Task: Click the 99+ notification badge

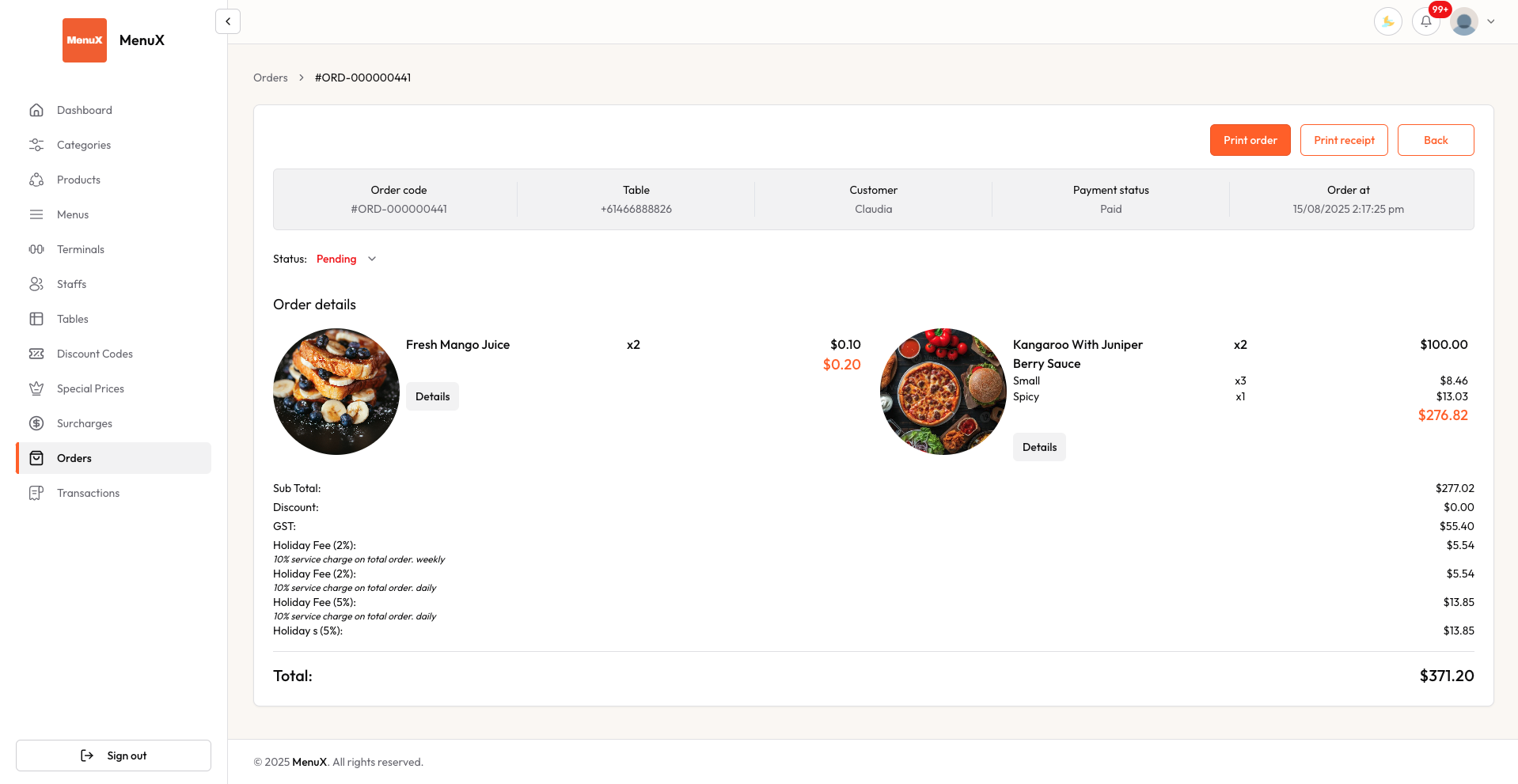Action: coord(1440,9)
